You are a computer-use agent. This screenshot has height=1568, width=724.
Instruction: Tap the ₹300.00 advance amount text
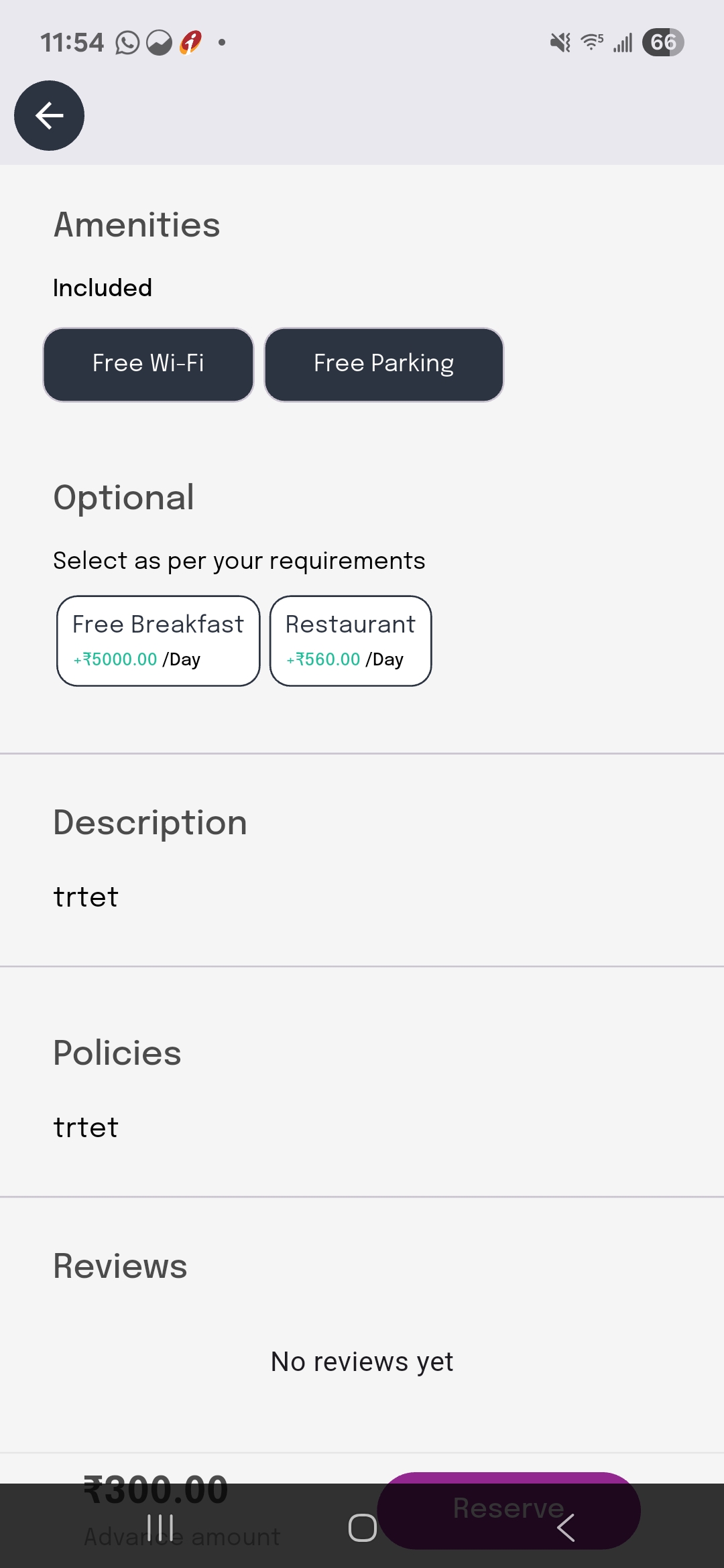[x=156, y=1490]
